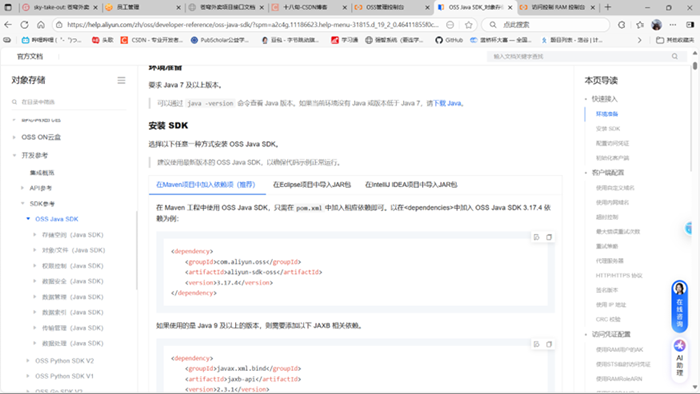Open the AI助理 assistant widget

pyautogui.click(x=679, y=360)
